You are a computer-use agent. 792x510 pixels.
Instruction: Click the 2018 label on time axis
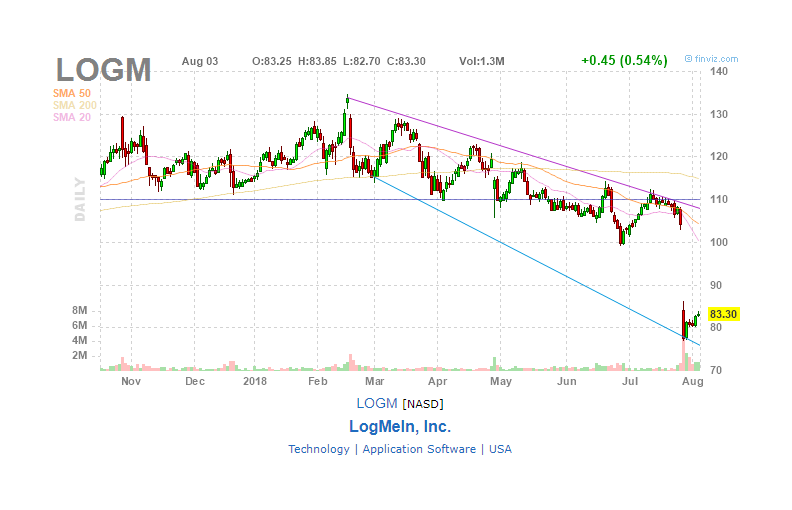click(x=255, y=381)
